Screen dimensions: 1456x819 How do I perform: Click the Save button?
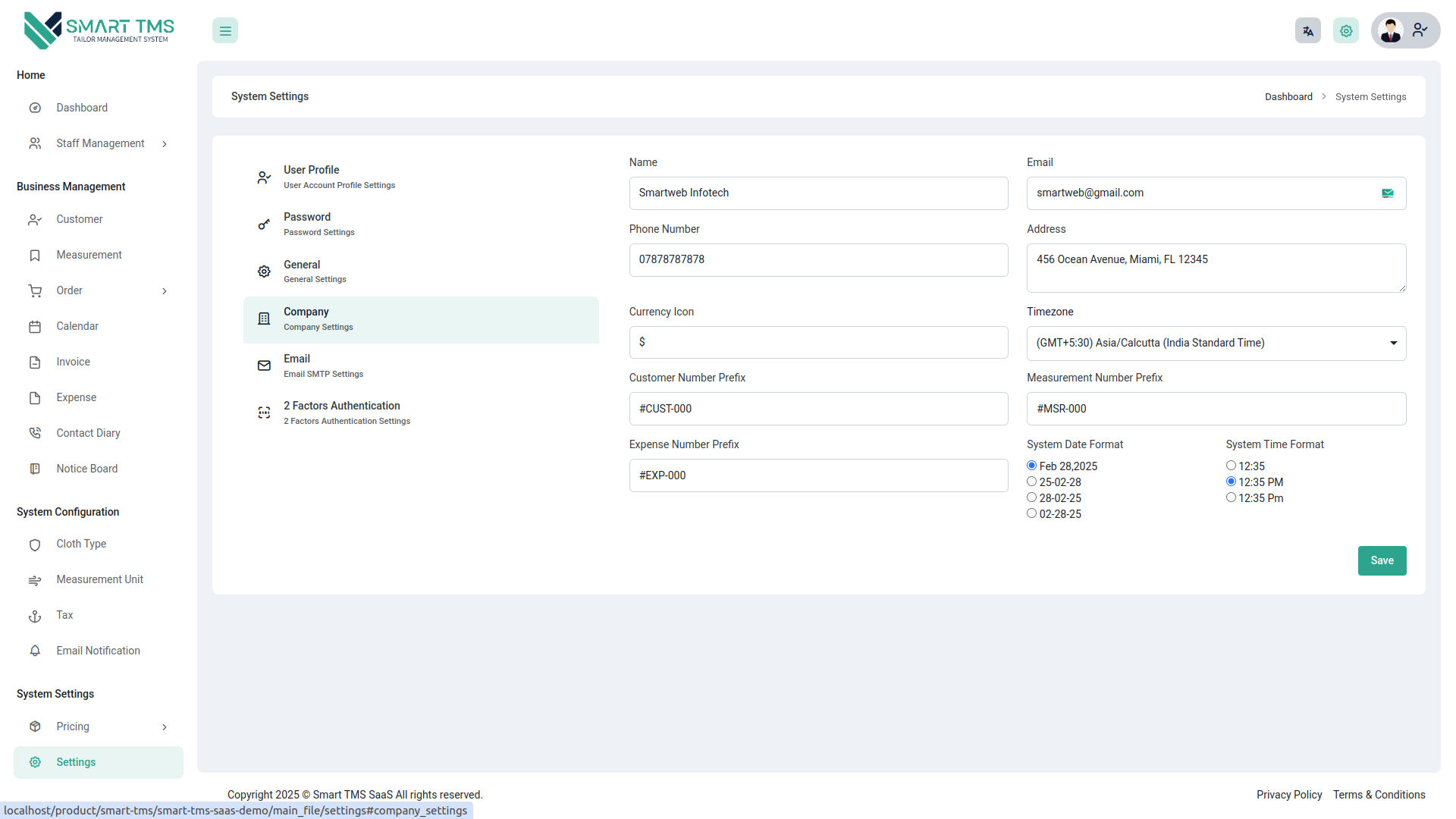[x=1382, y=560]
